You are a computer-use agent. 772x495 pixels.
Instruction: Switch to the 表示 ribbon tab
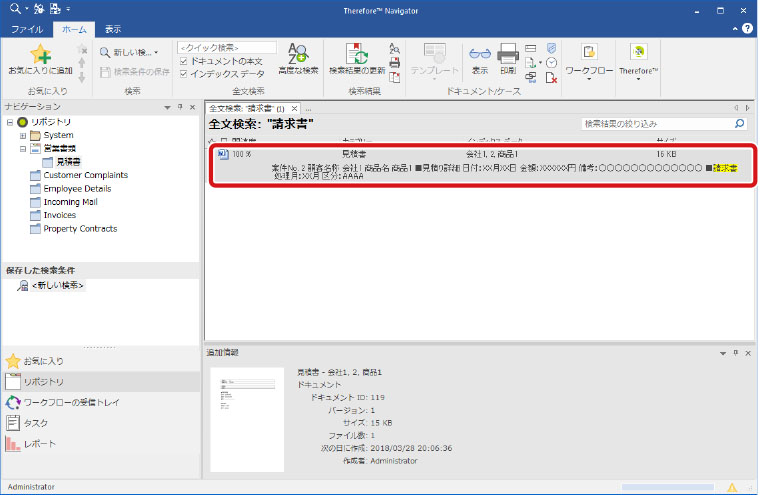pos(113,29)
